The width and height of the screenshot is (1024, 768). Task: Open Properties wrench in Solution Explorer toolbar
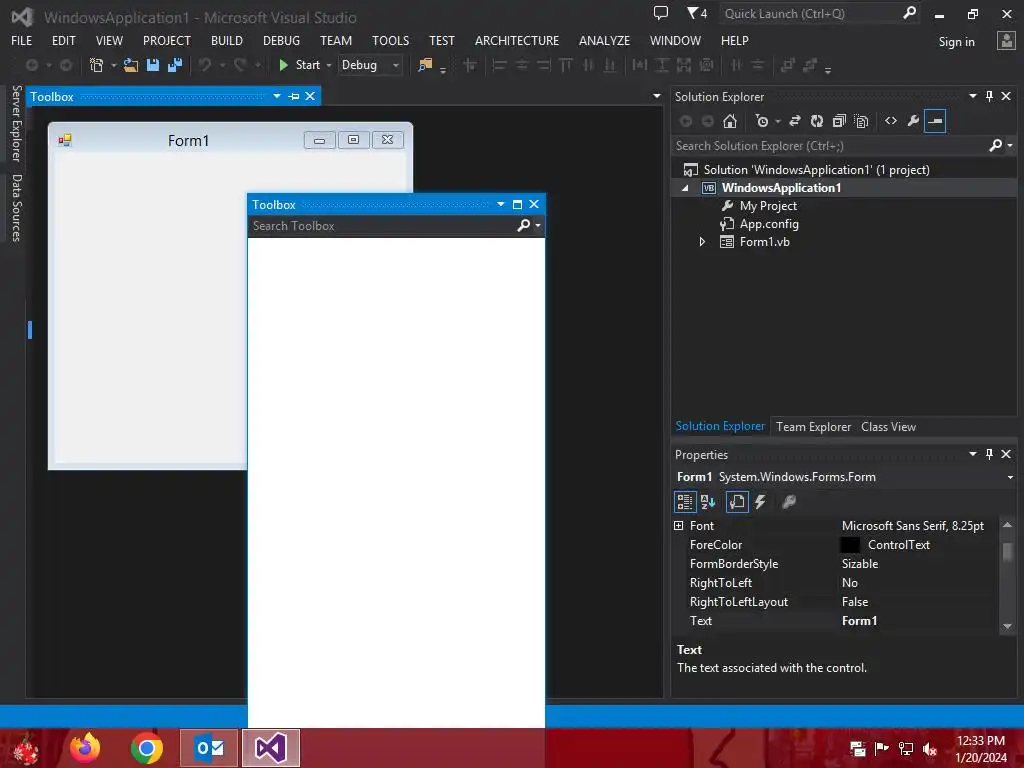[x=913, y=121]
